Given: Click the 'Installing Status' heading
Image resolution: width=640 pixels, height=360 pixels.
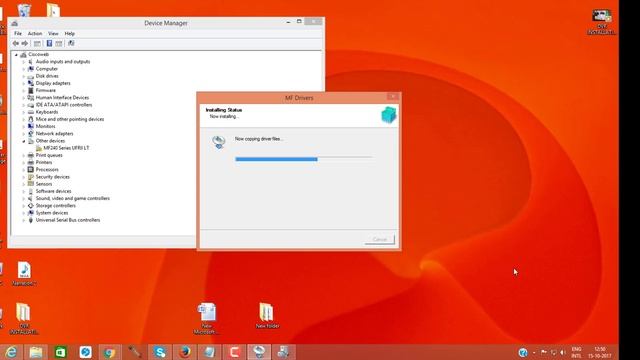Looking at the screenshot, I should [x=224, y=110].
